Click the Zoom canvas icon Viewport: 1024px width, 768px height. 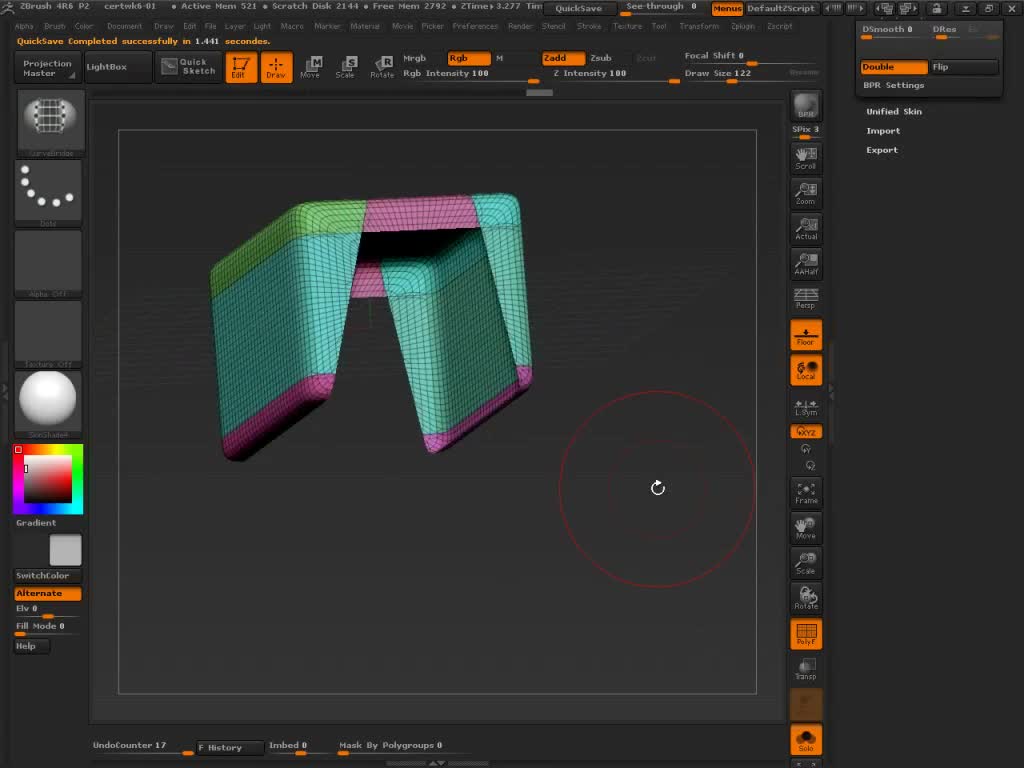tap(806, 194)
